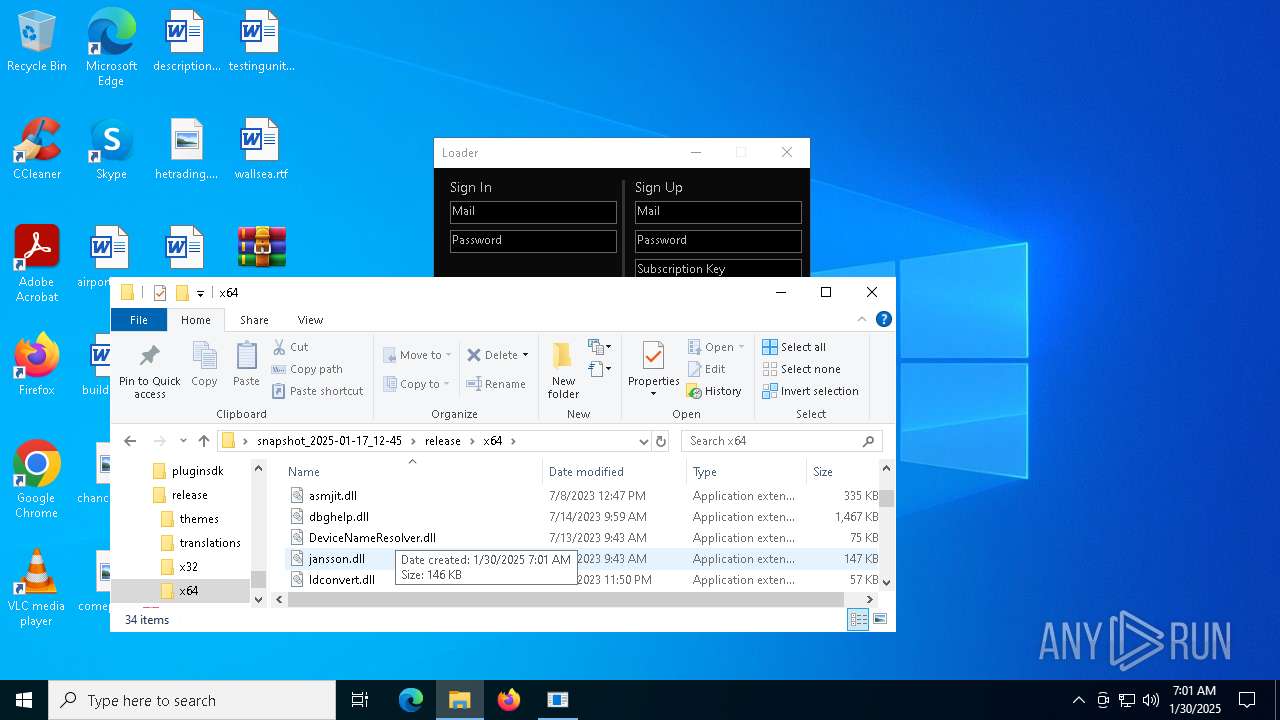Click the Pin to Quick access icon
Image resolution: width=1280 pixels, height=720 pixels.
click(150, 370)
